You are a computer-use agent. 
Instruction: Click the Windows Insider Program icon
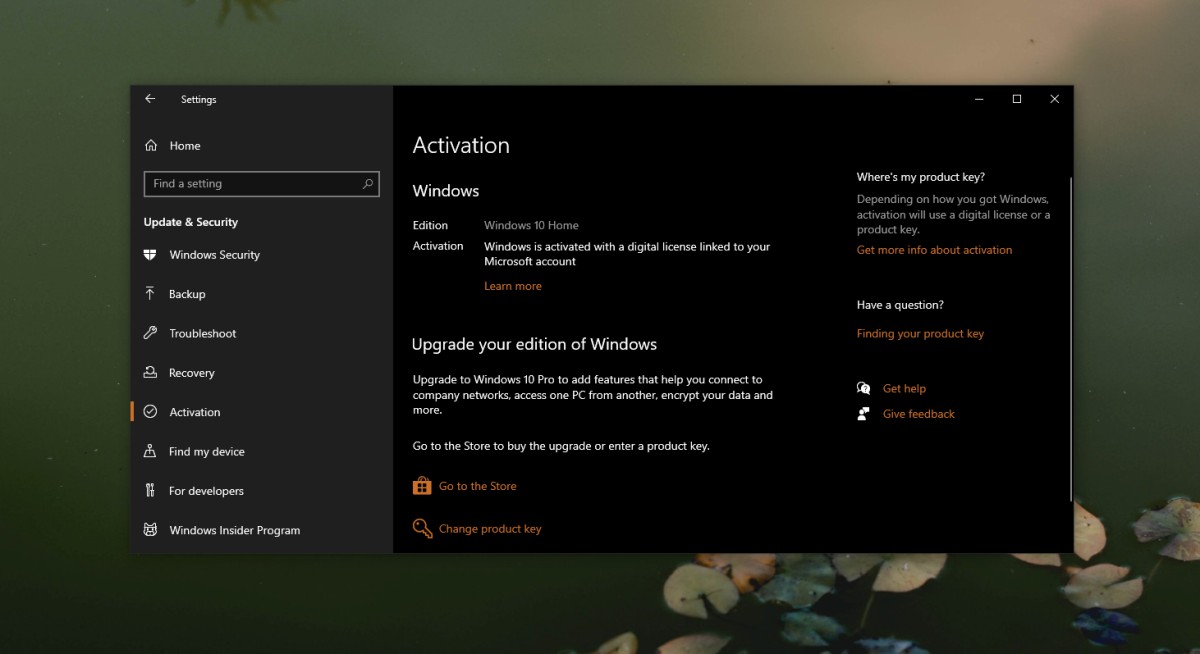tap(150, 530)
